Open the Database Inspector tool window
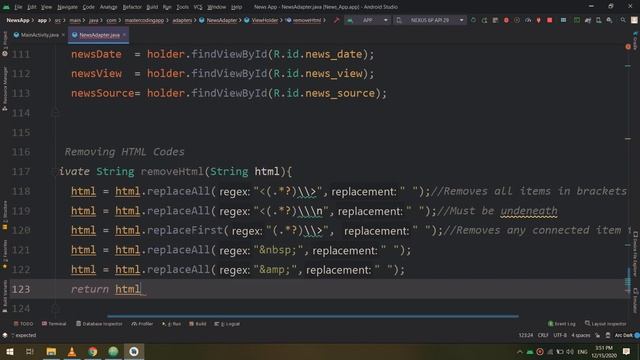This screenshot has height=360, width=640. (99, 324)
